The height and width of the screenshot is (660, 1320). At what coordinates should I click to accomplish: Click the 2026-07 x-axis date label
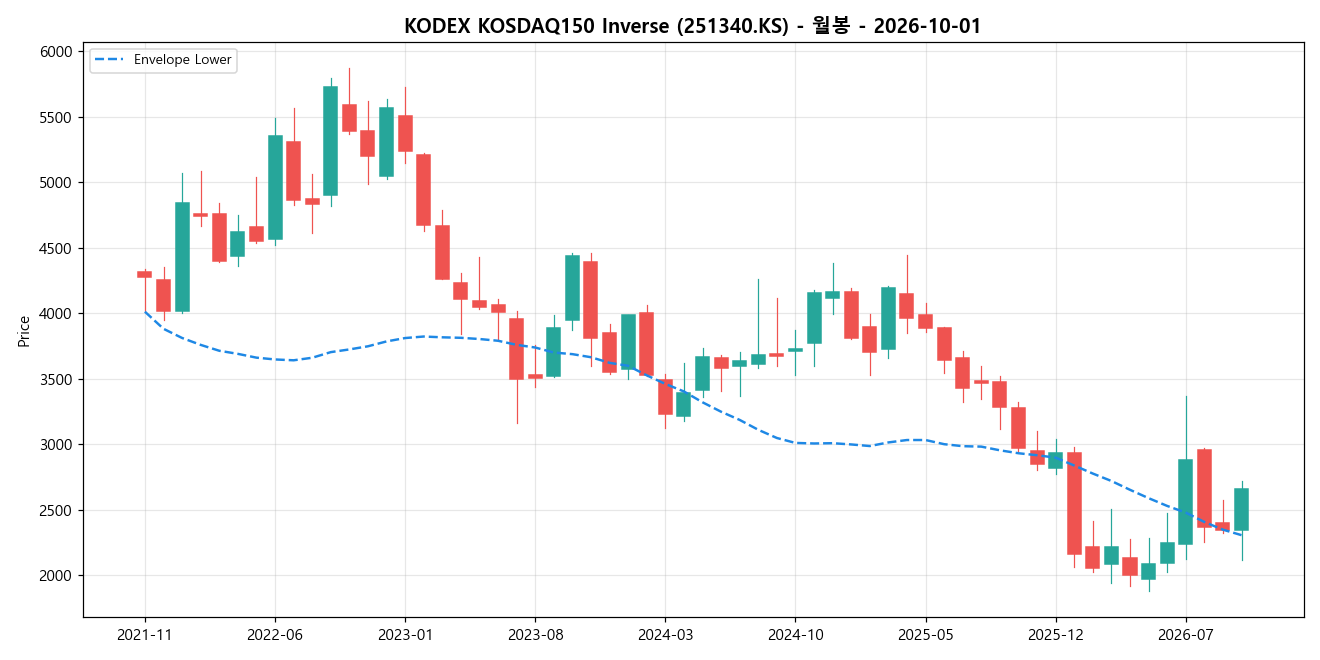tap(1186, 633)
